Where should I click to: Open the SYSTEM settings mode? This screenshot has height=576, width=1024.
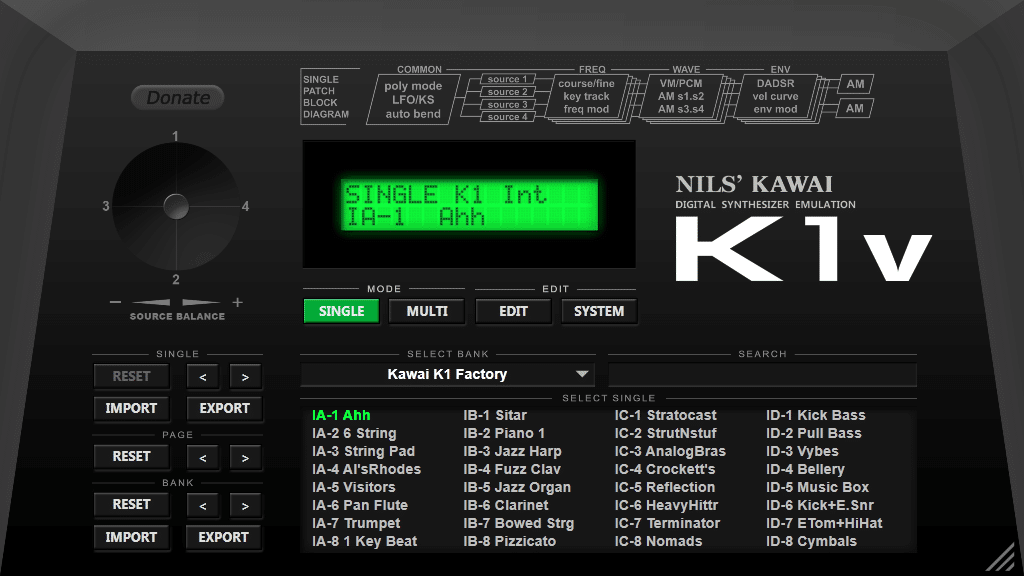599,312
